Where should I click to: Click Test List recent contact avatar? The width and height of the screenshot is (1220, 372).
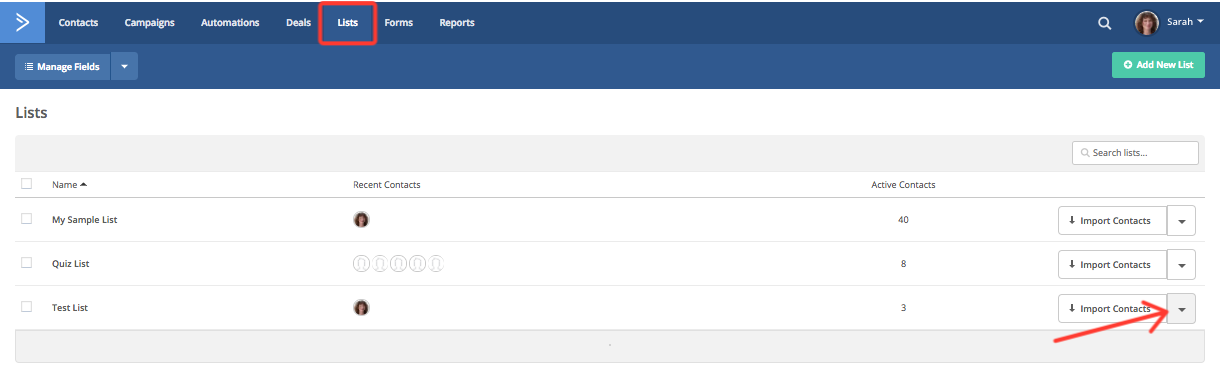[x=361, y=308]
